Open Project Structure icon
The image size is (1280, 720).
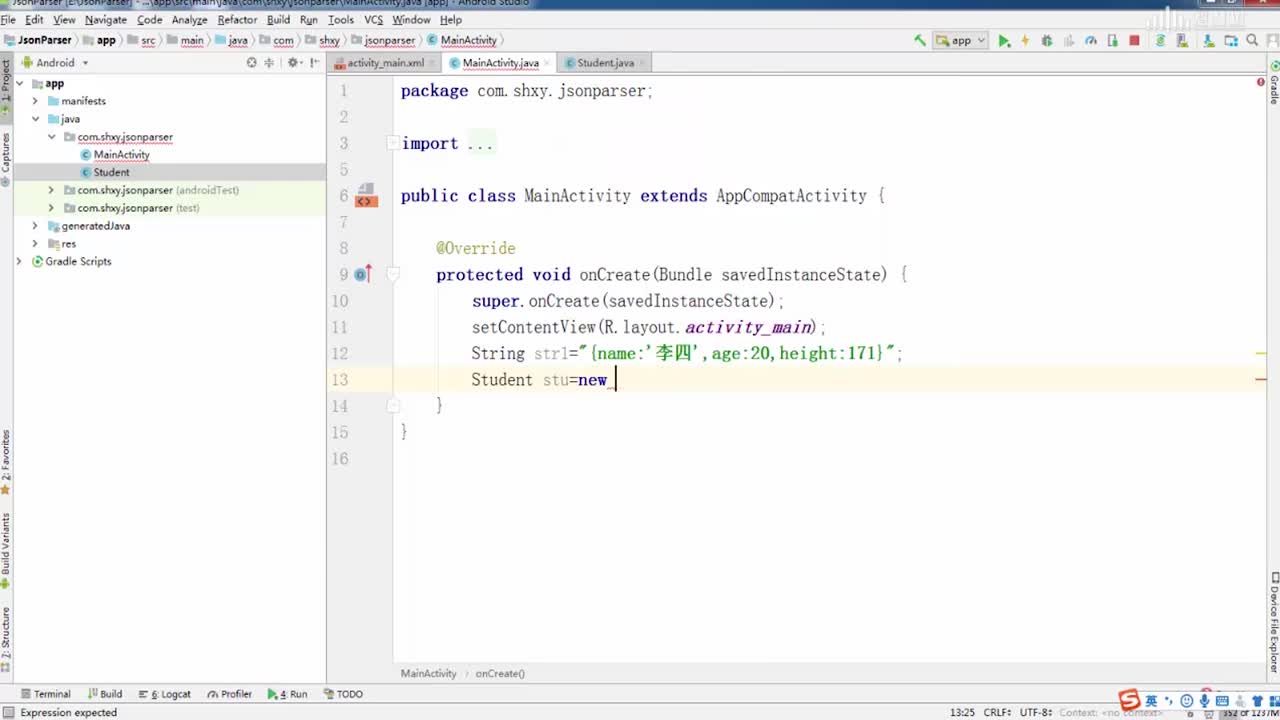[1232, 41]
